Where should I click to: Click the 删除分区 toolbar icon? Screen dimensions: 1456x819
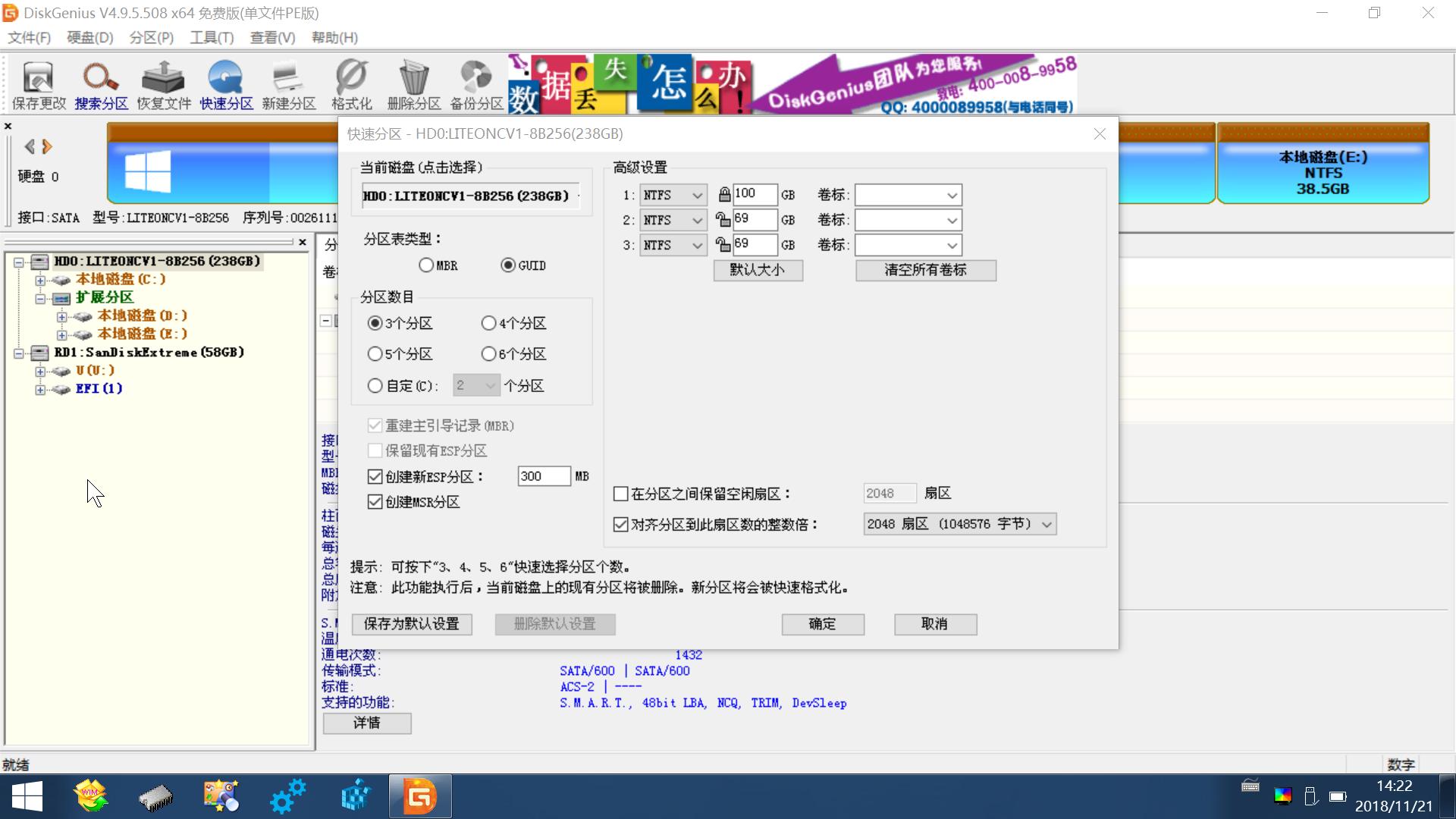[x=413, y=83]
